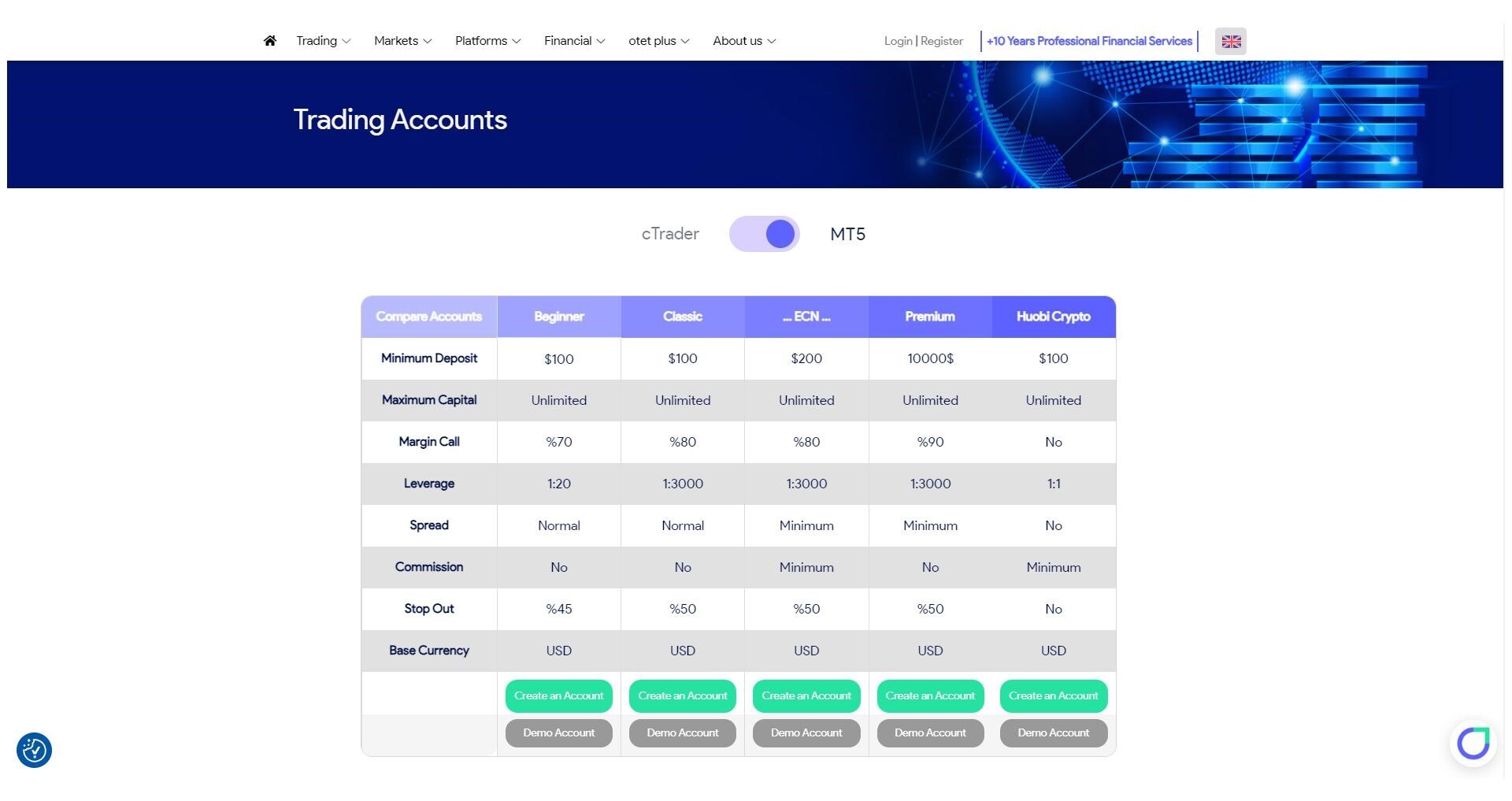The width and height of the screenshot is (1512, 801).
Task: Create an Account for Beginner plan
Action: 558,696
